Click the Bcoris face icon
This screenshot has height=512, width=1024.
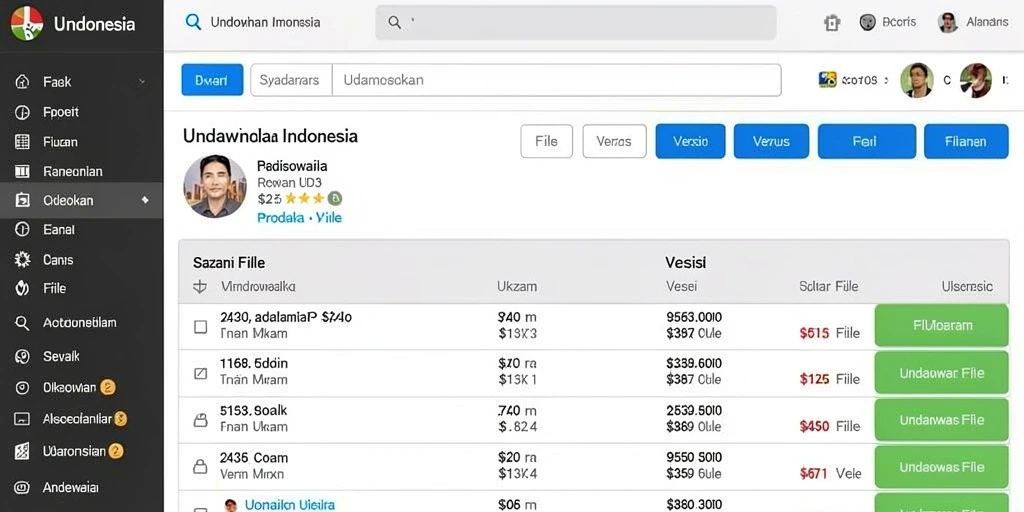coord(867,22)
